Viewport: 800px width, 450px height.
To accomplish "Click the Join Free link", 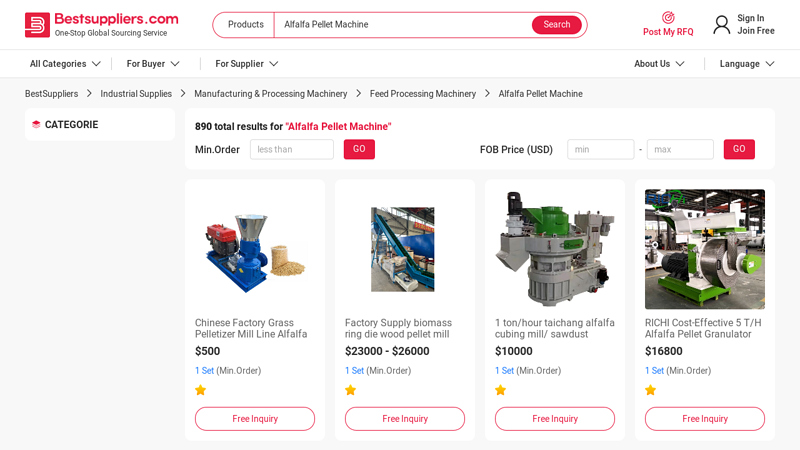I will [x=756, y=31].
